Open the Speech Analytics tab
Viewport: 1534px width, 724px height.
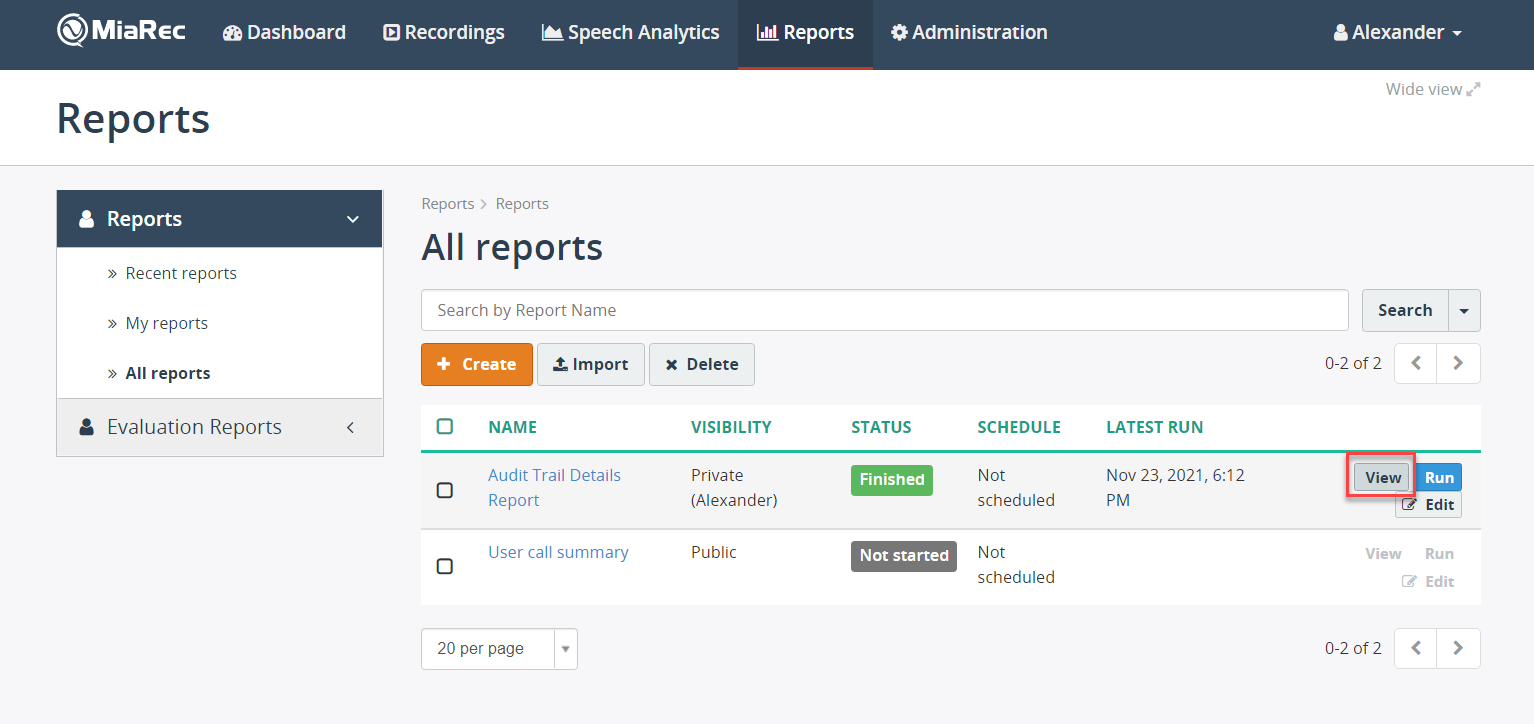(631, 32)
